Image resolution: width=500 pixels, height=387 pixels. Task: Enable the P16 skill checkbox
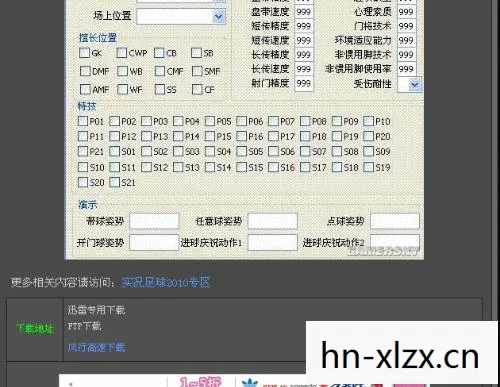tap(241, 136)
